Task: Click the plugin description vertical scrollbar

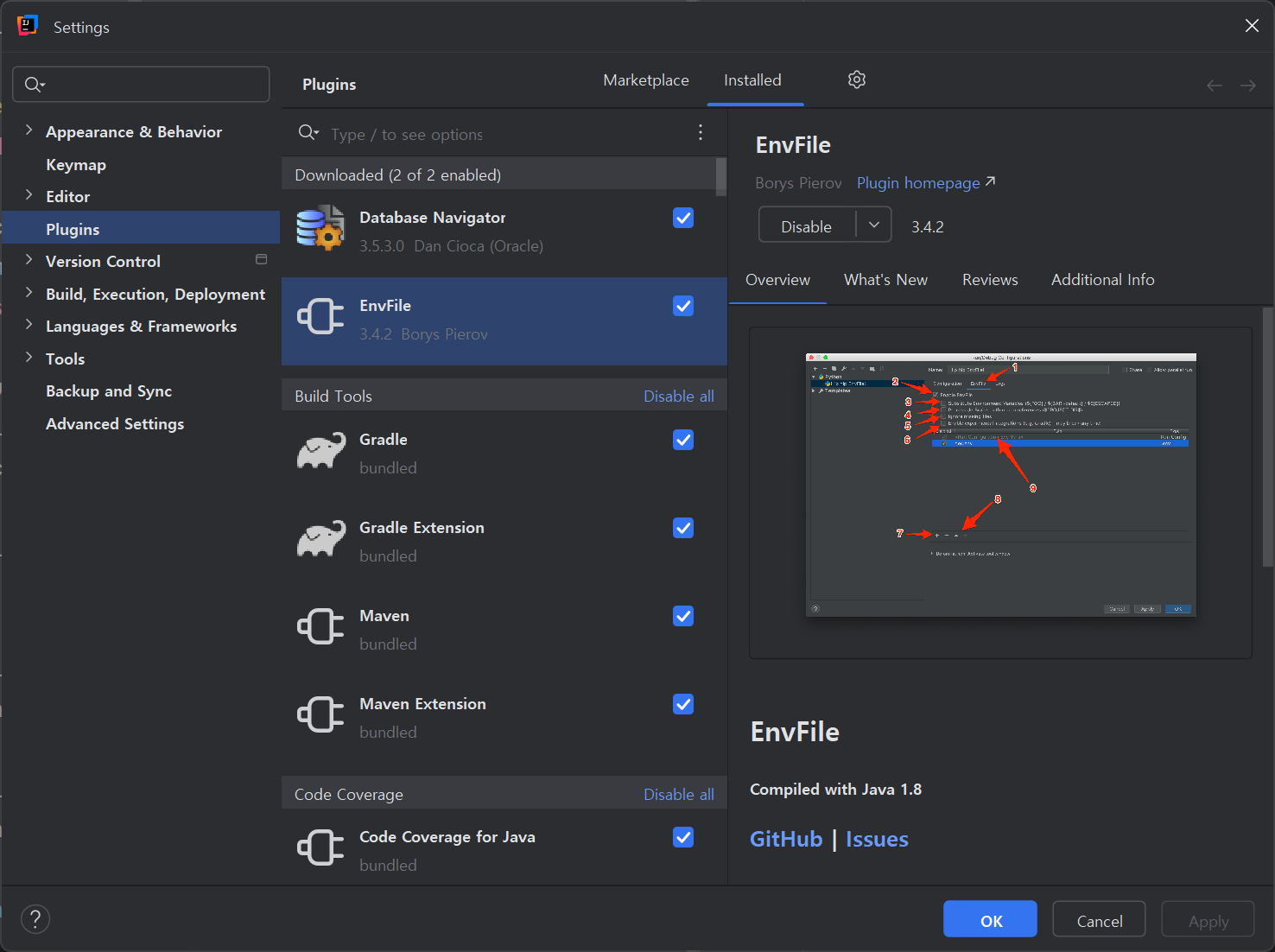Action: (x=1267, y=437)
